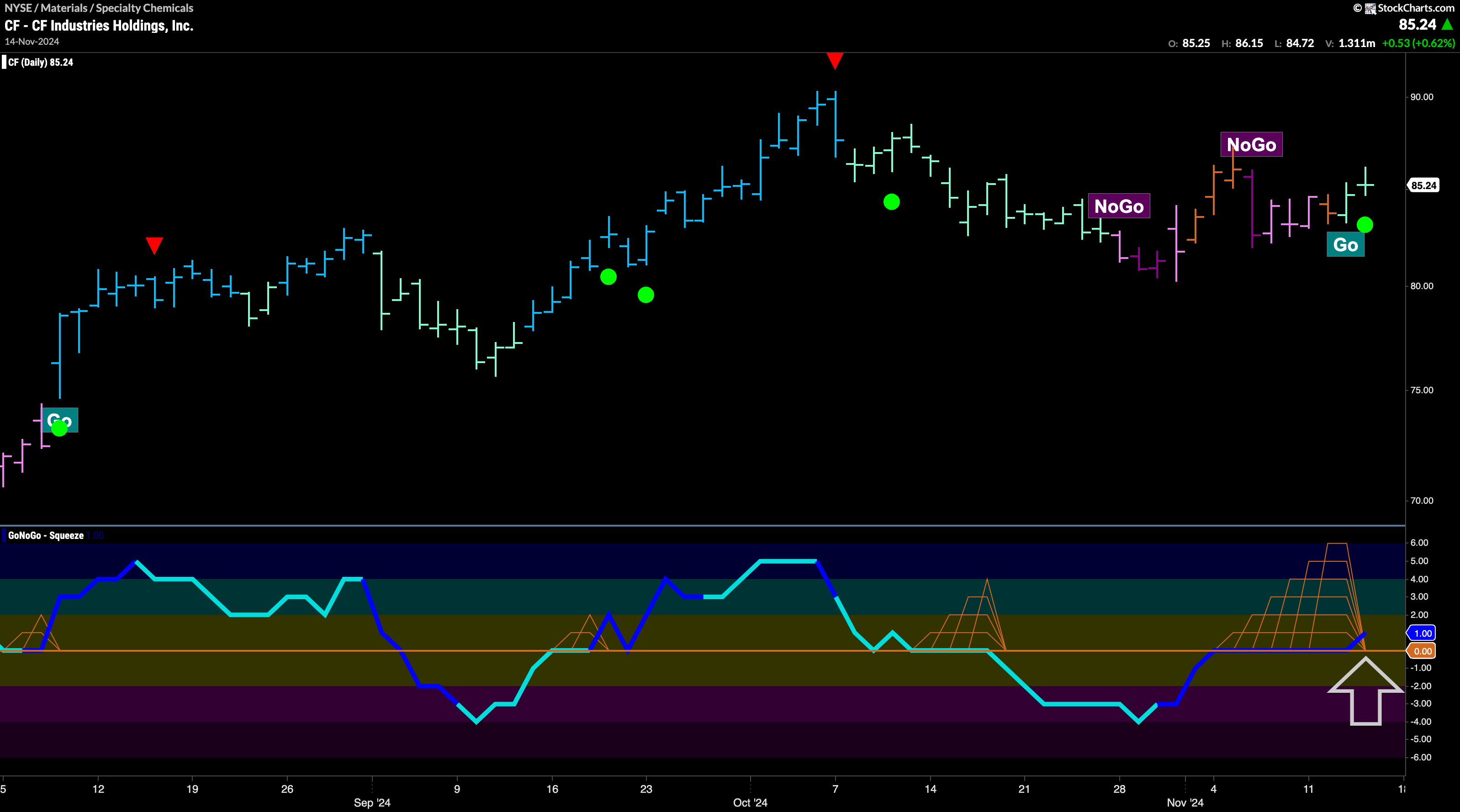Click the green up-triangle beside the 85.24 price
Viewport: 1460px width, 812px height.
tap(1448, 24)
